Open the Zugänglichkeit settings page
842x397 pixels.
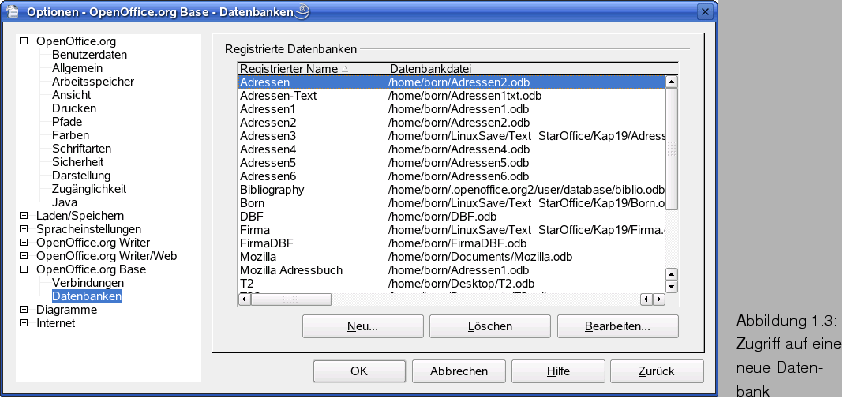pos(89,189)
